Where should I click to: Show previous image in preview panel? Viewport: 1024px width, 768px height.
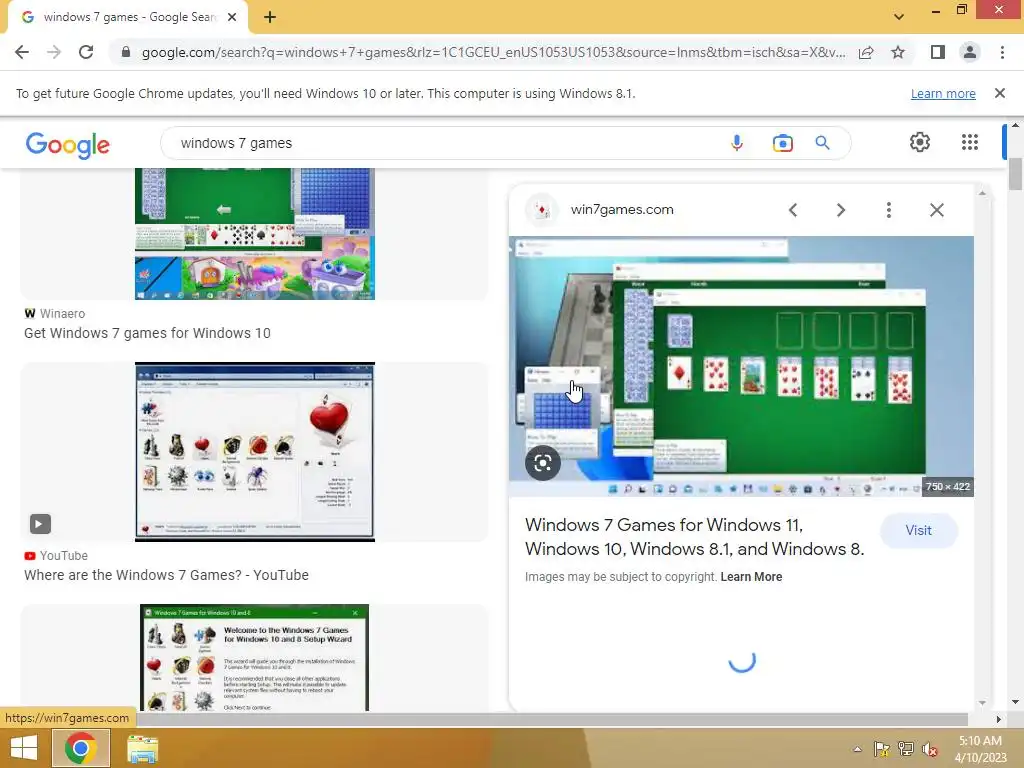click(793, 210)
